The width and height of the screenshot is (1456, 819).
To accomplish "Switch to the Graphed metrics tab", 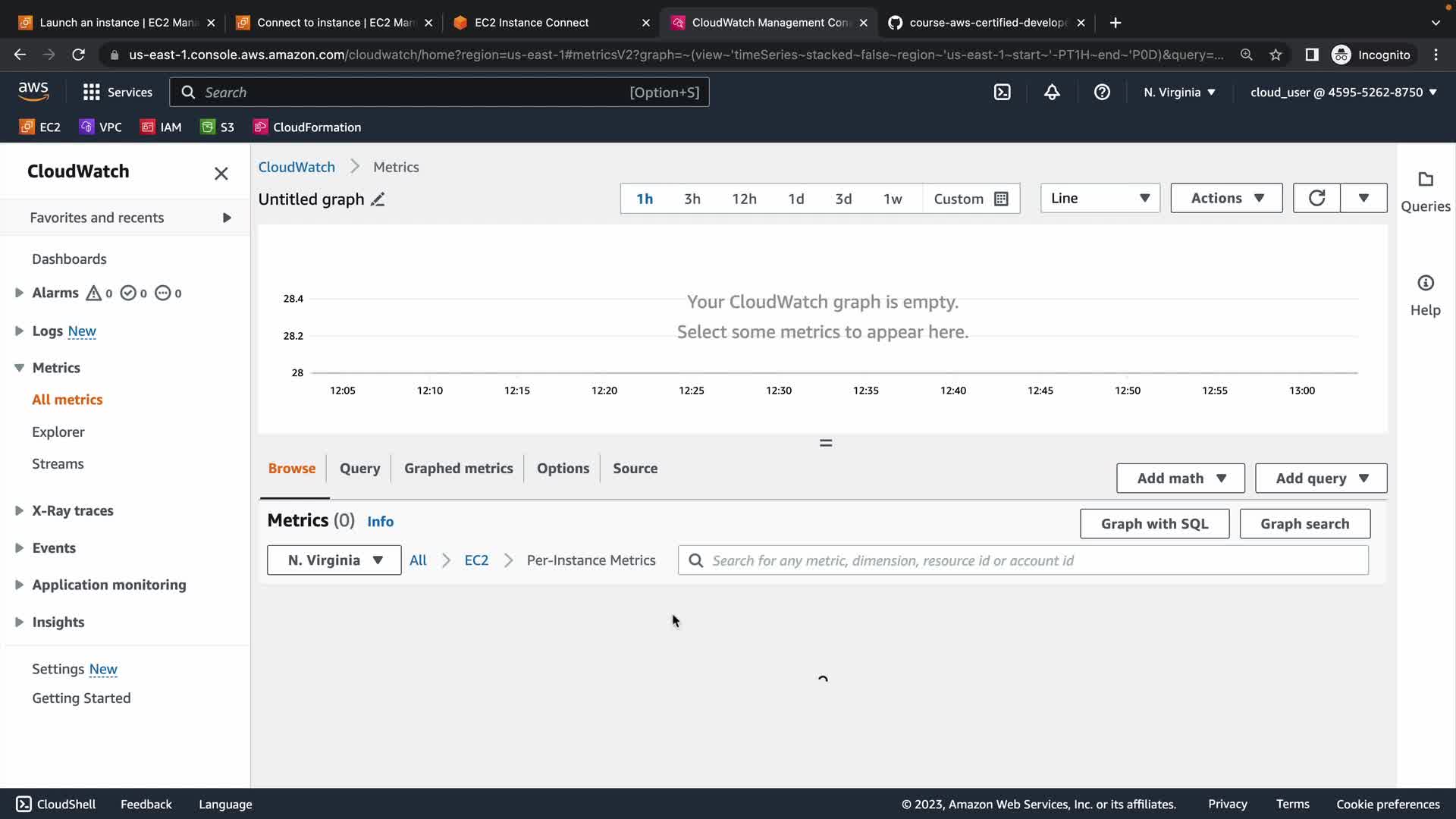I will (458, 469).
